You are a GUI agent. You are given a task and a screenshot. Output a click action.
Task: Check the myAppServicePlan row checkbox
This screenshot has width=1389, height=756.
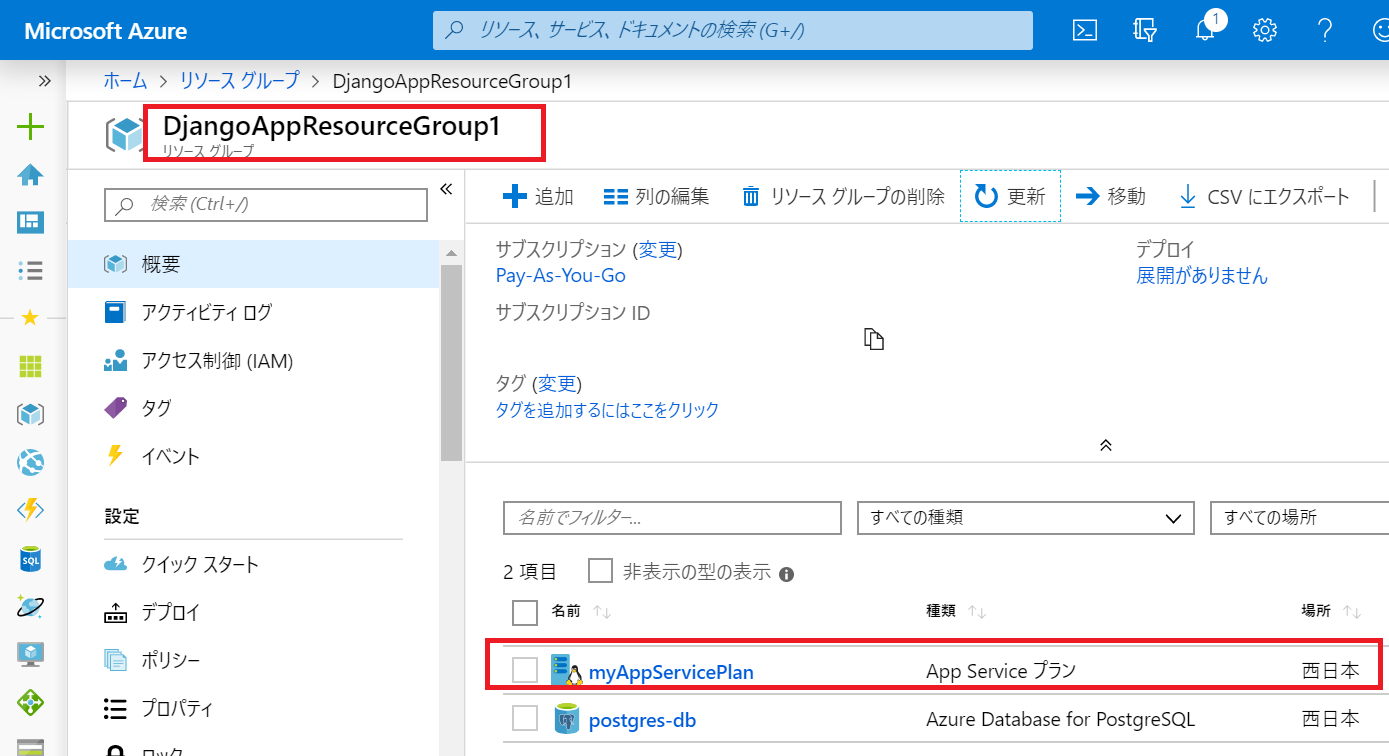point(524,671)
